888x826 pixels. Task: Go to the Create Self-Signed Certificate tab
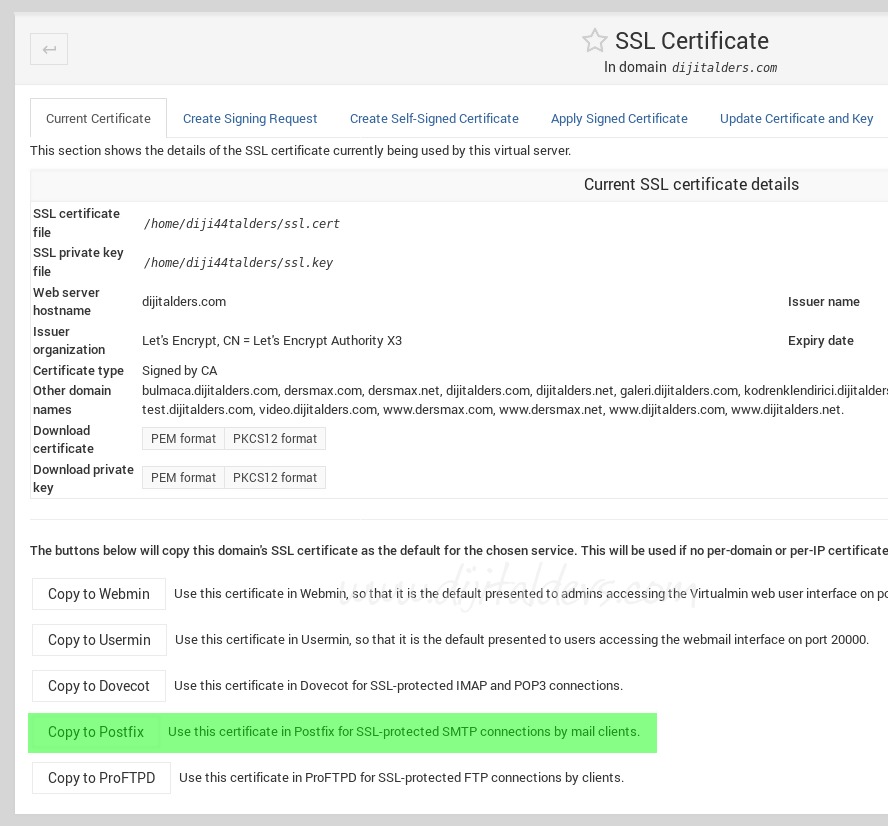[434, 118]
